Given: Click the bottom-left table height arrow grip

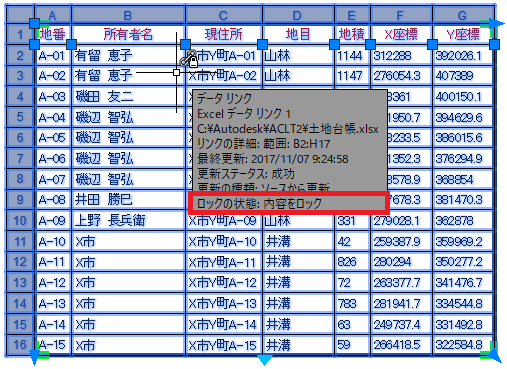Looking at the screenshot, I should [x=34, y=358].
